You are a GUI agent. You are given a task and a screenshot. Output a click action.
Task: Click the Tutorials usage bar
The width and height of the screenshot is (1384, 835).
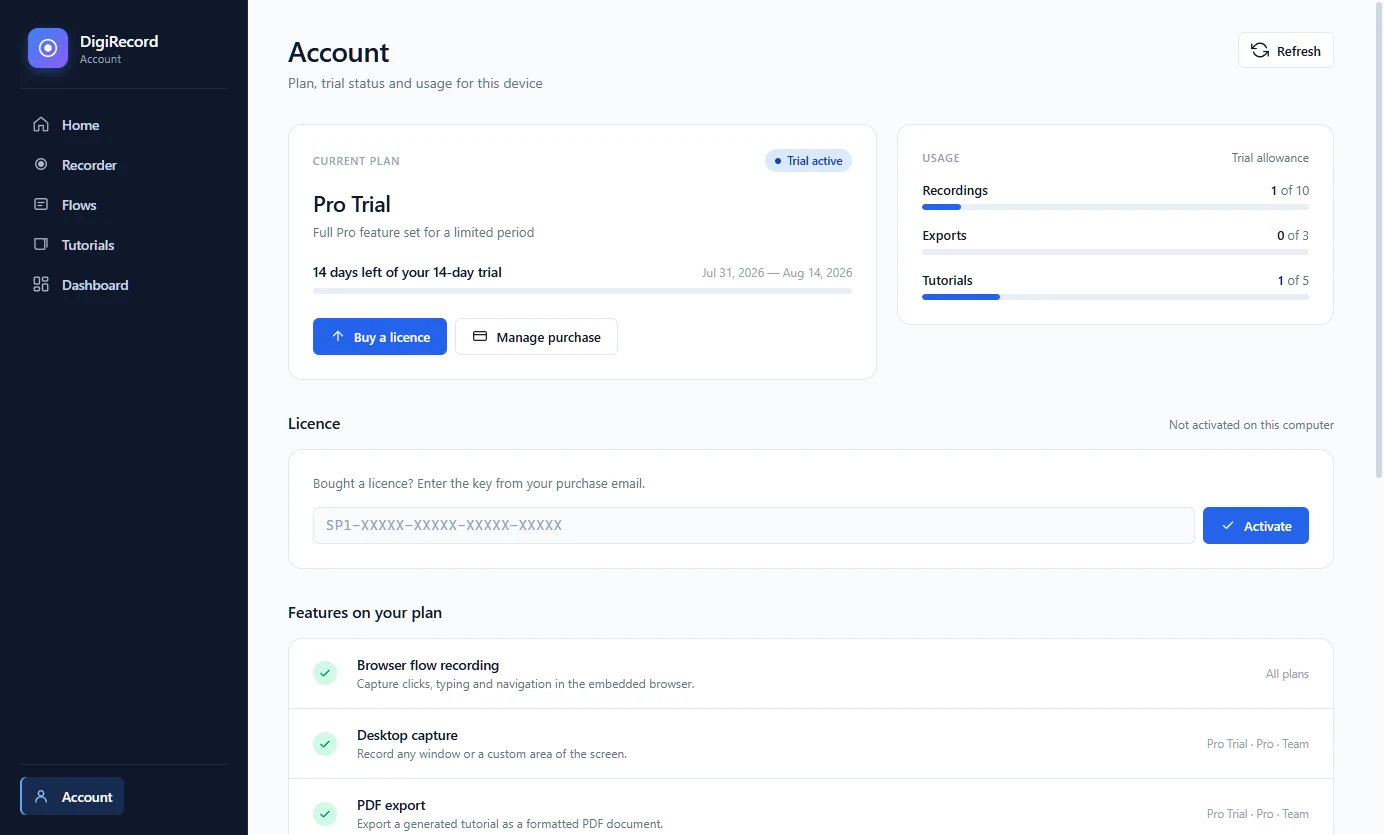point(1115,297)
